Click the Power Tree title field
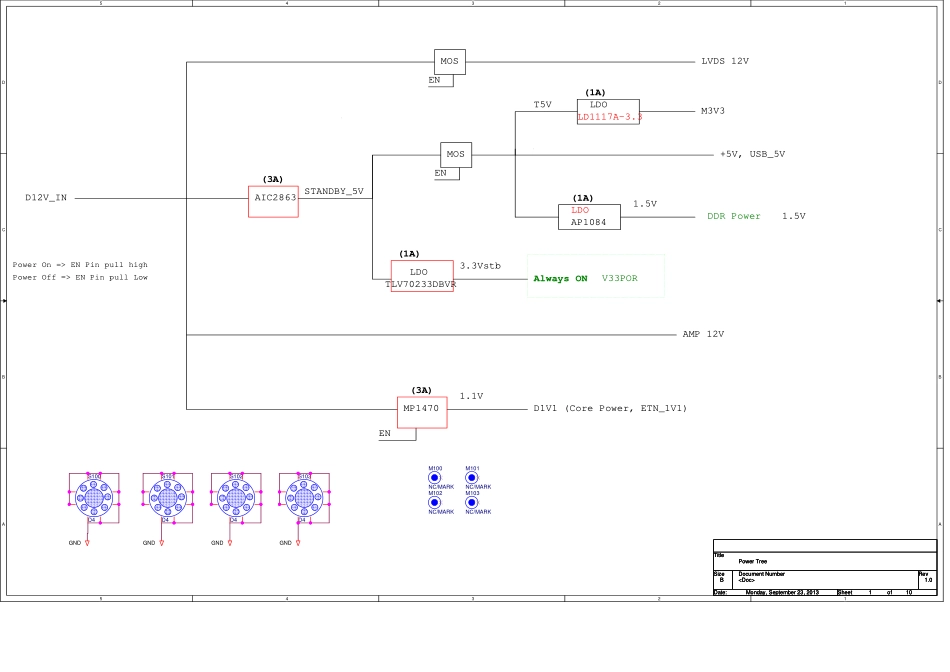The height and width of the screenshot is (672, 950). click(753, 562)
